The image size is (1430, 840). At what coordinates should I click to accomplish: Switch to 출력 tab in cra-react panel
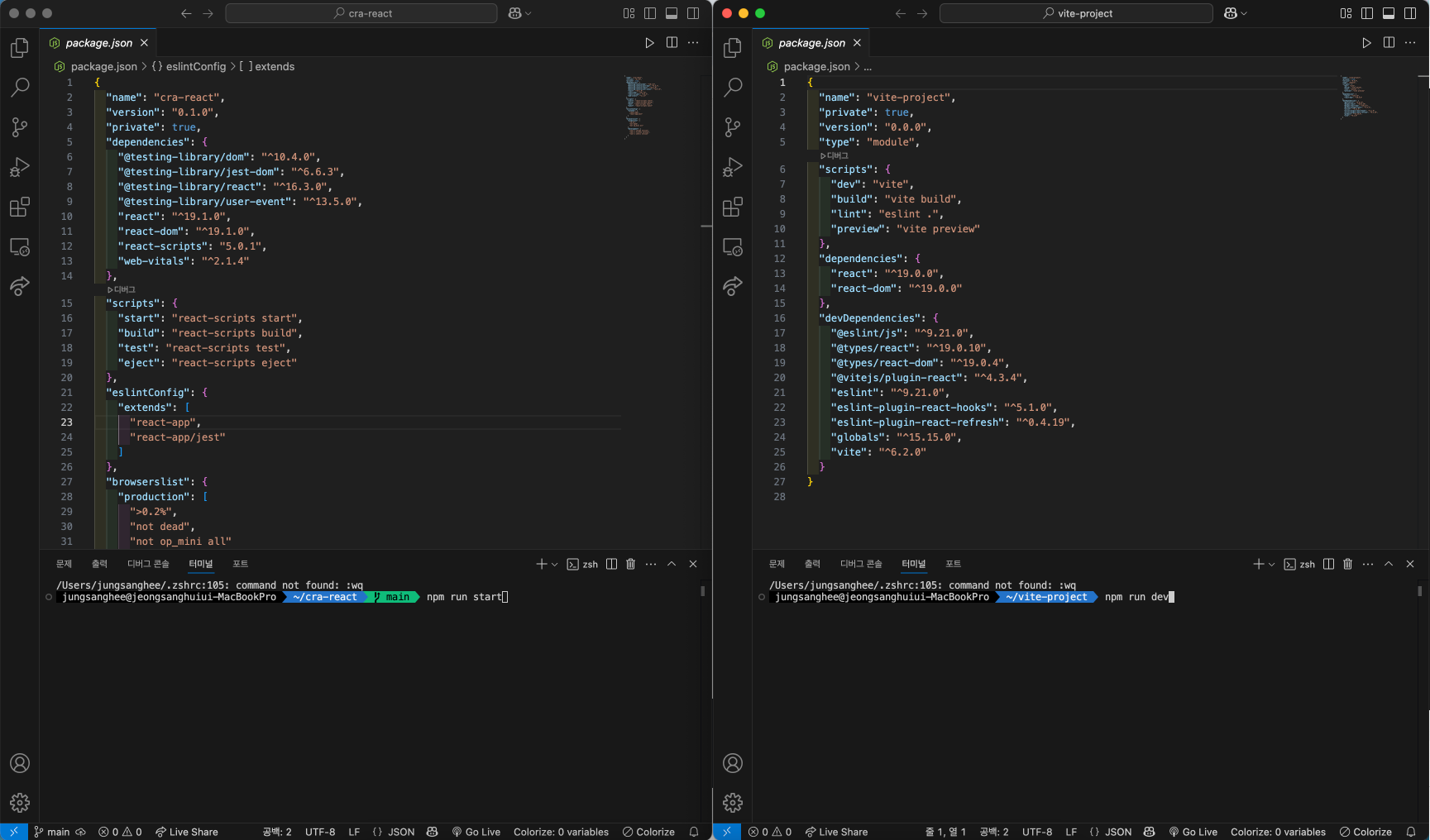[99, 564]
